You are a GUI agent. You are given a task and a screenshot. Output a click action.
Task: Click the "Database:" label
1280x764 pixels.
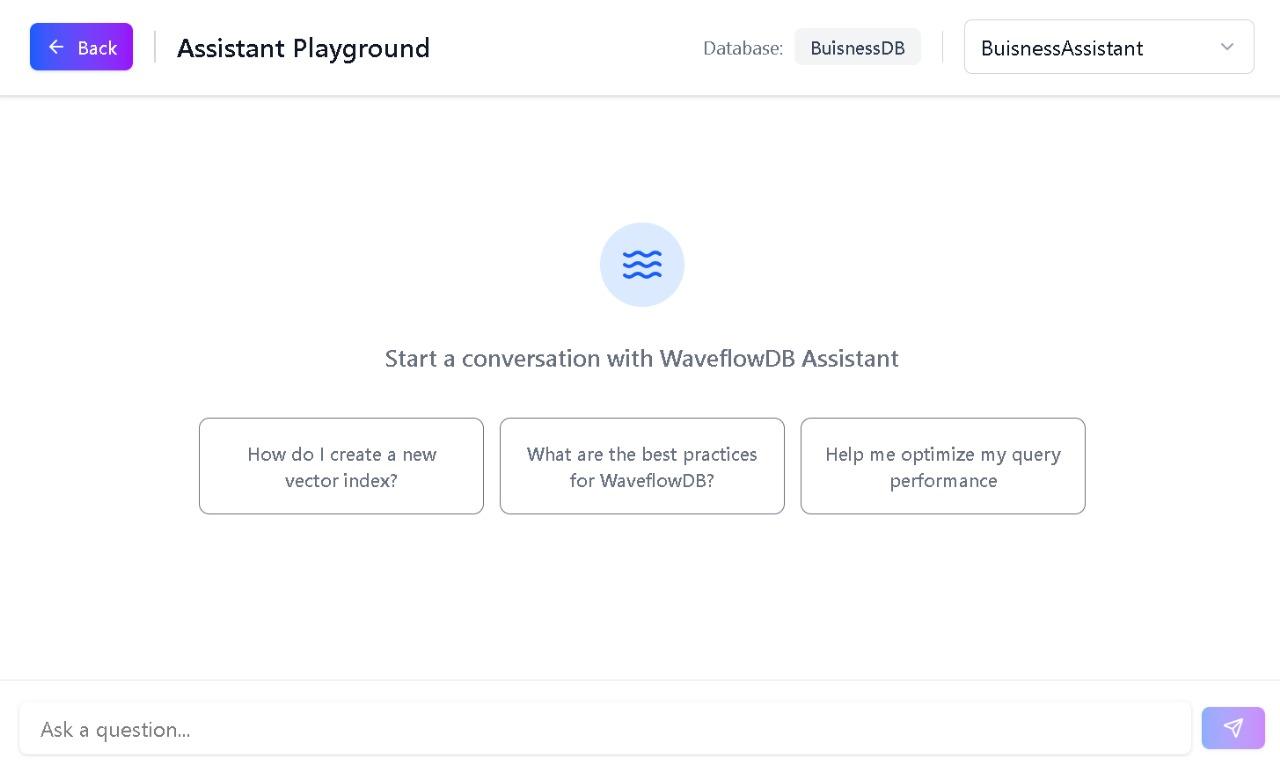[x=742, y=48]
